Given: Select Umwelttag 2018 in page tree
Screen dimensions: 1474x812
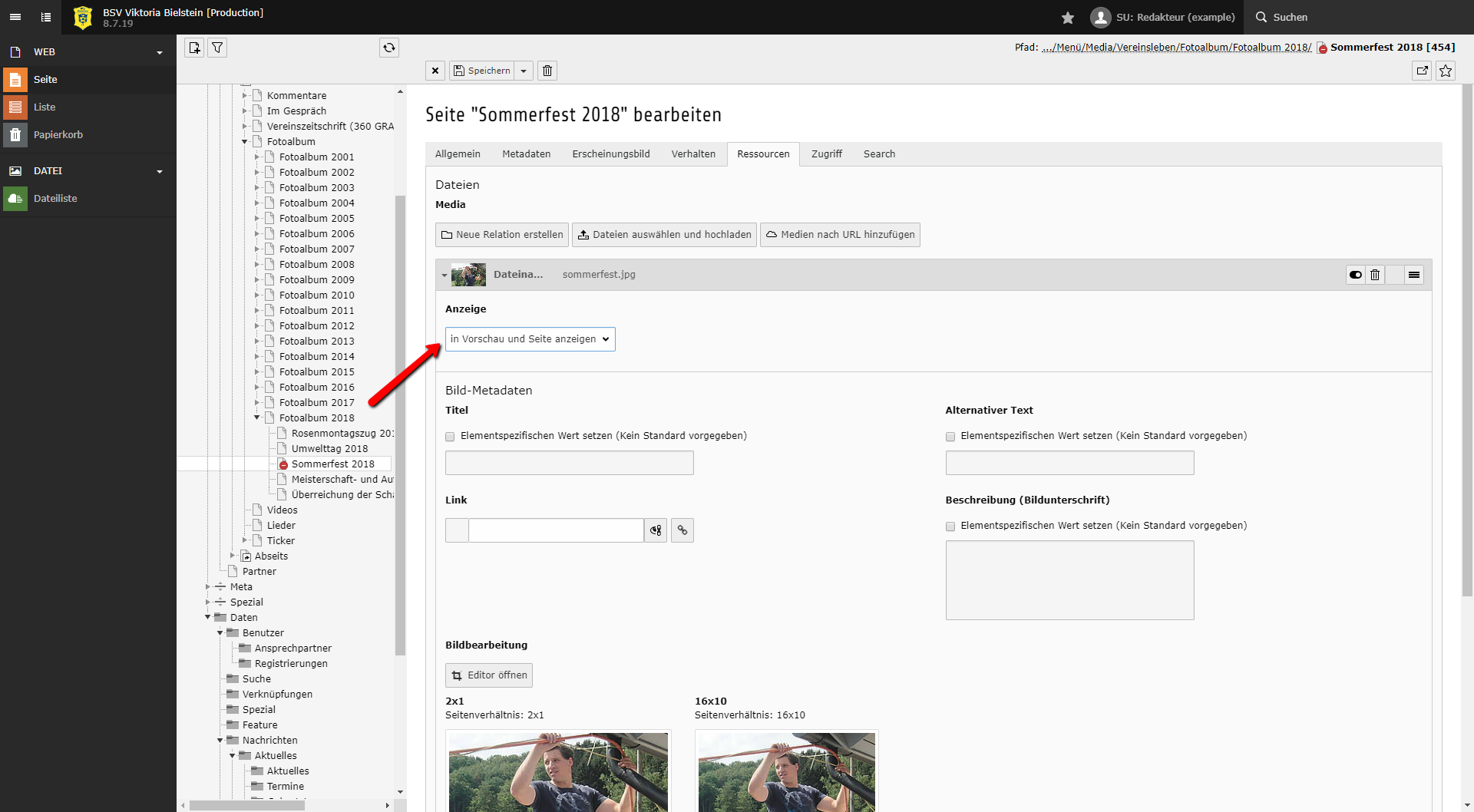Looking at the screenshot, I should click(329, 449).
